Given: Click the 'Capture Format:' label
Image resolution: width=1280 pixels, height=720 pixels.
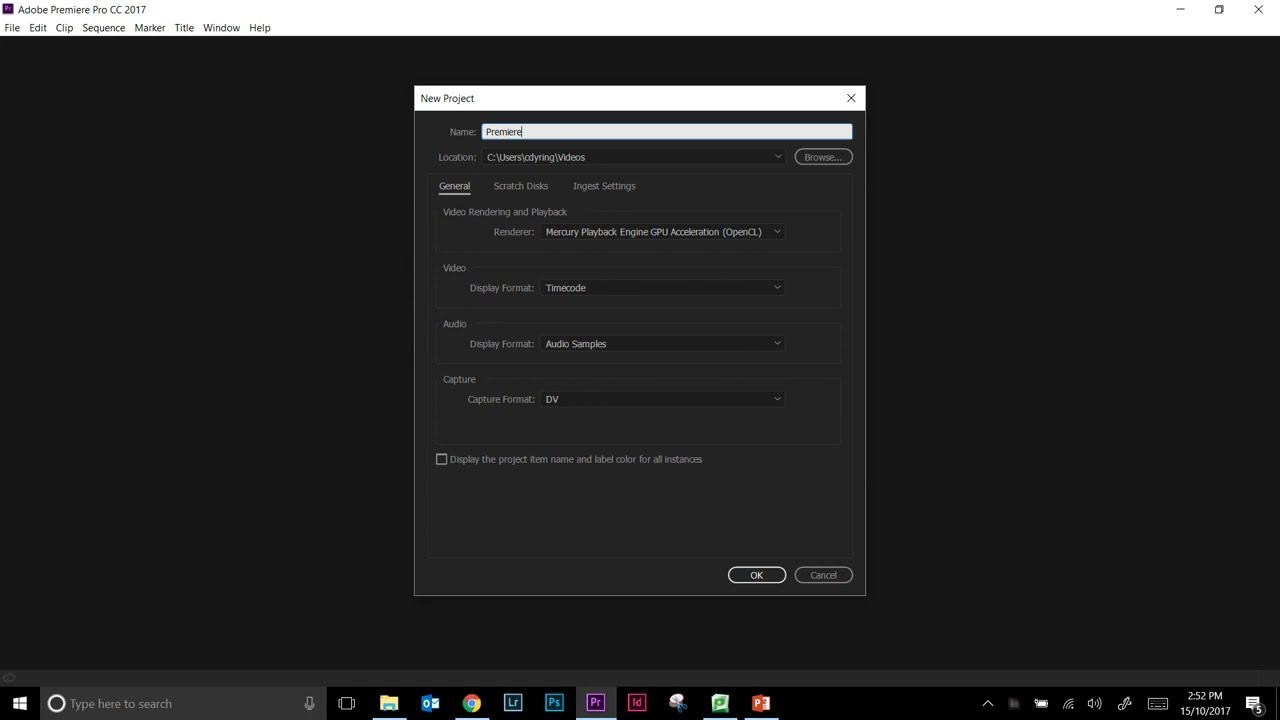Looking at the screenshot, I should pos(501,399).
